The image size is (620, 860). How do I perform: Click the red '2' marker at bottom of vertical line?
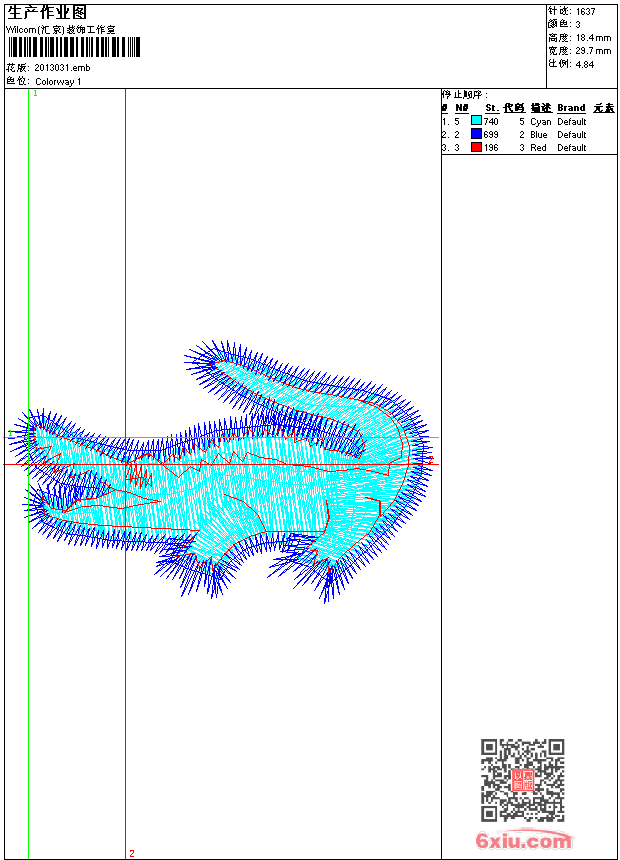[x=132, y=853]
